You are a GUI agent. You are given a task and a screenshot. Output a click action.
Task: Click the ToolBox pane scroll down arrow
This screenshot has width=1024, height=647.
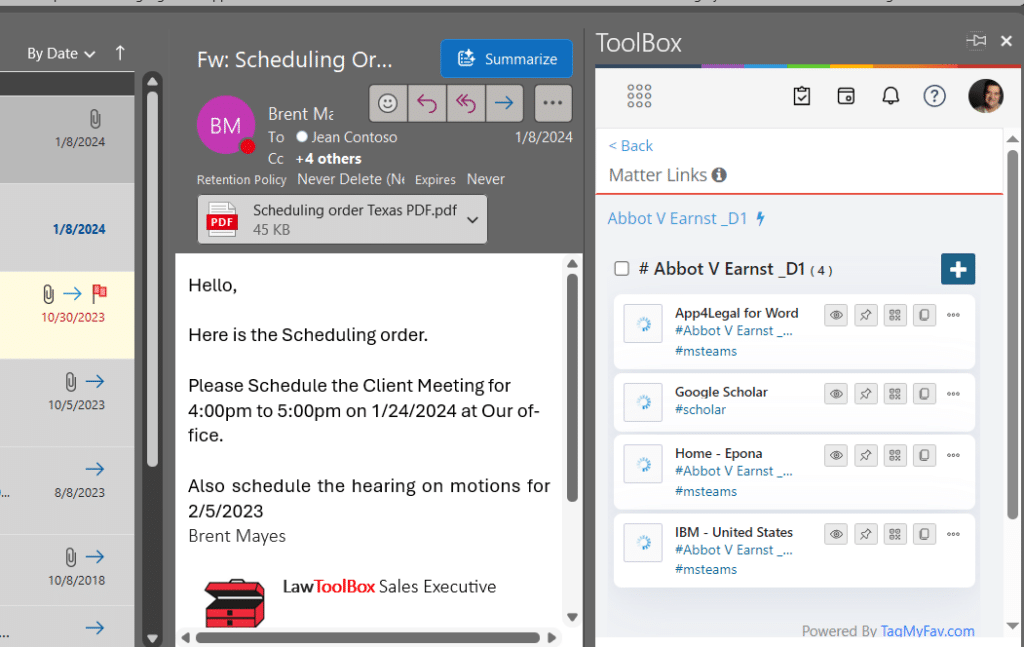[x=1012, y=625]
